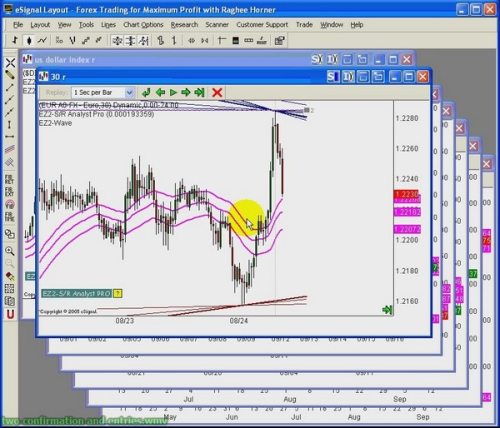Click the replay return-to-start green arrow
This screenshot has height=428, width=500.
point(146,92)
